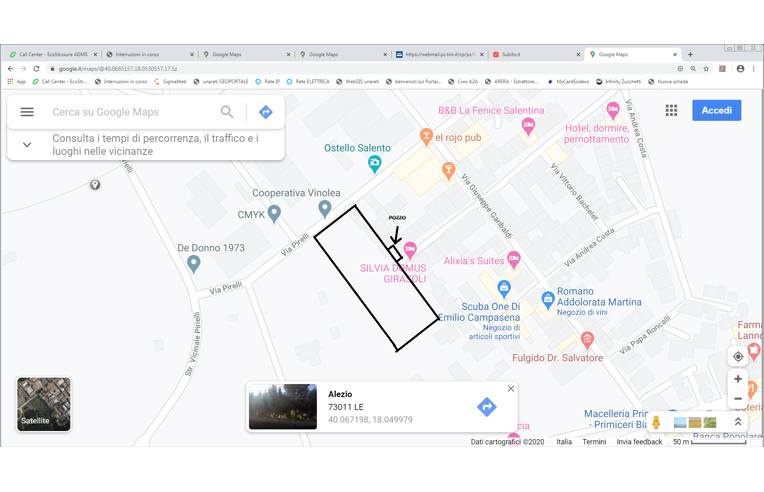Viewport: 764px width, 492px height.
Task: Open the Google apps grid
Action: (x=671, y=110)
